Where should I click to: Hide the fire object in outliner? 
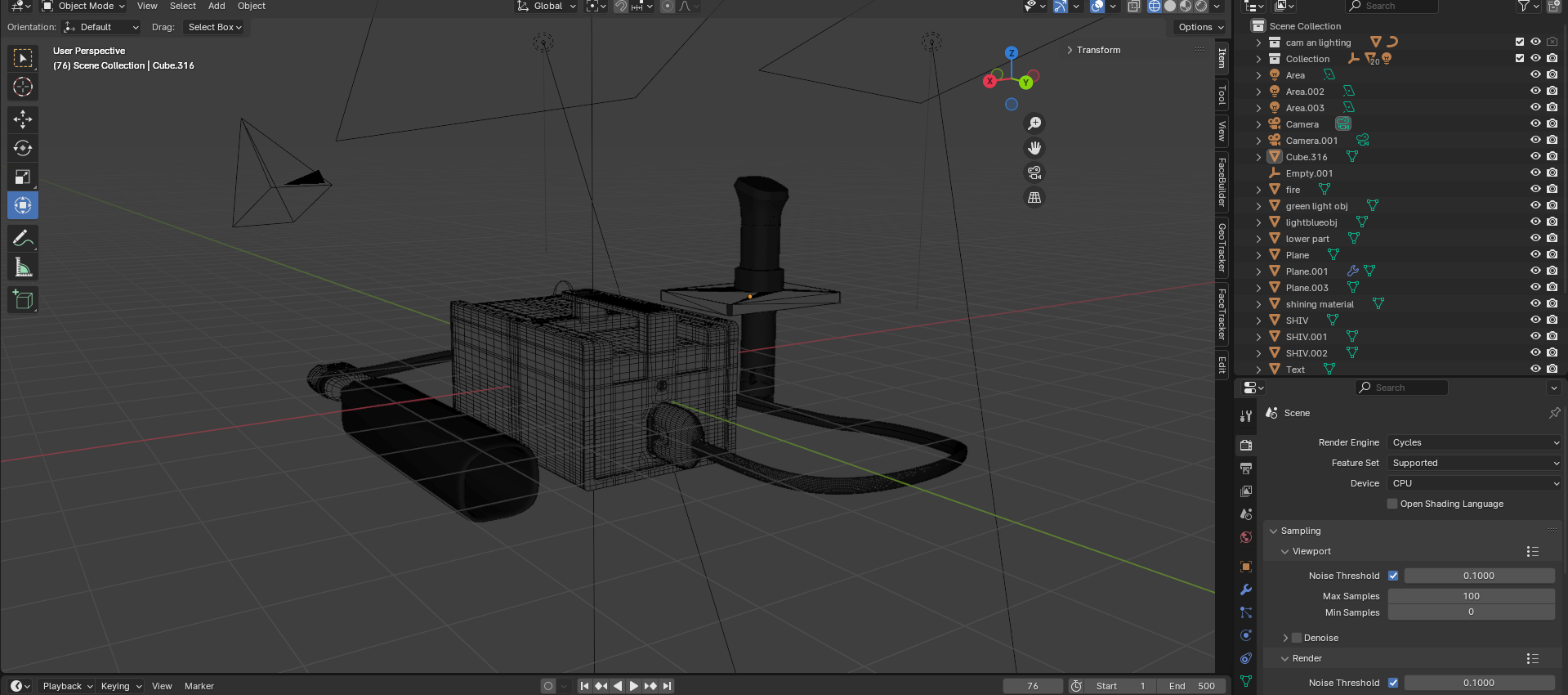pos(1535,190)
